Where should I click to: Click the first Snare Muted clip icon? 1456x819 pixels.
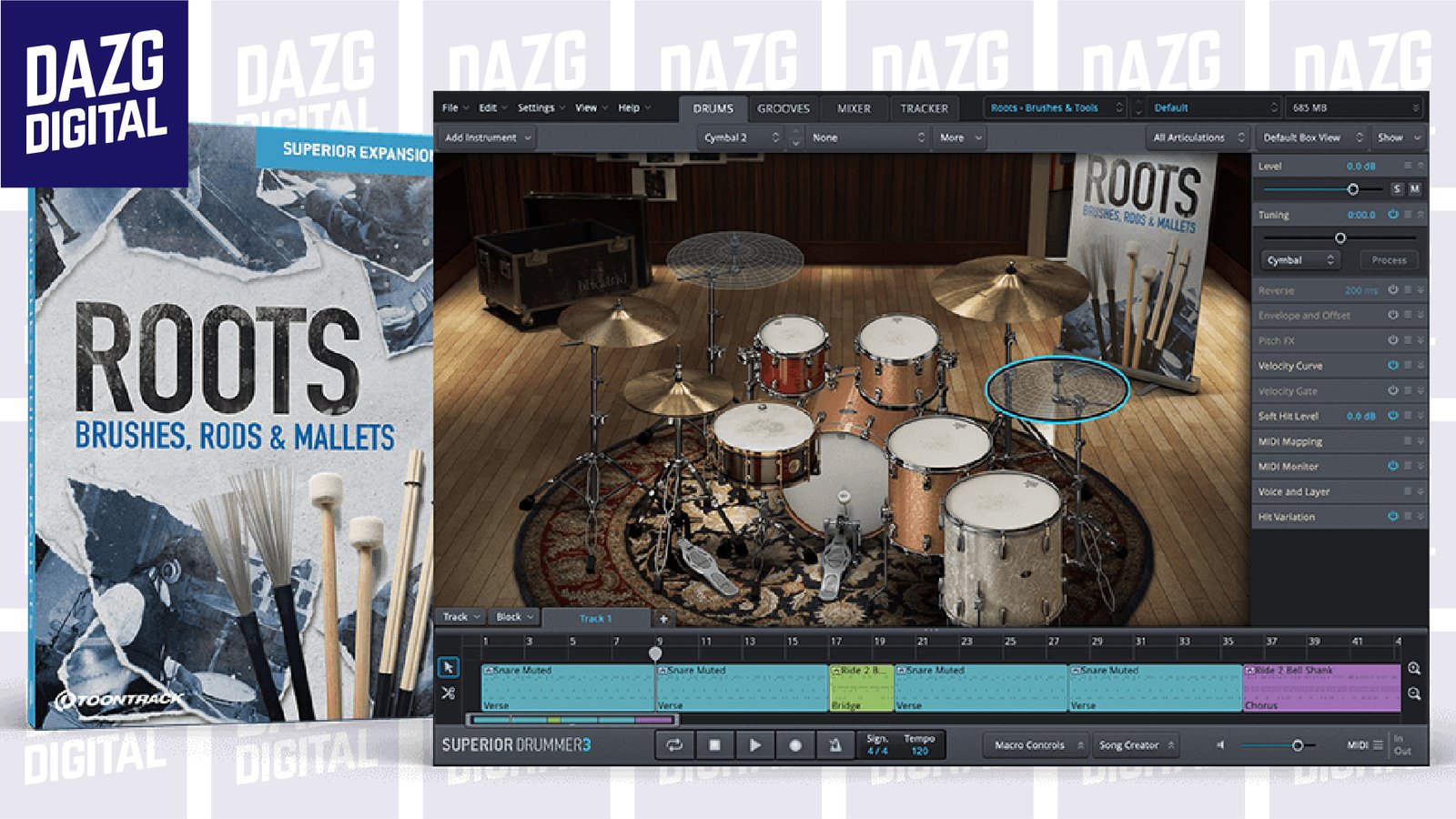pyautogui.click(x=488, y=671)
